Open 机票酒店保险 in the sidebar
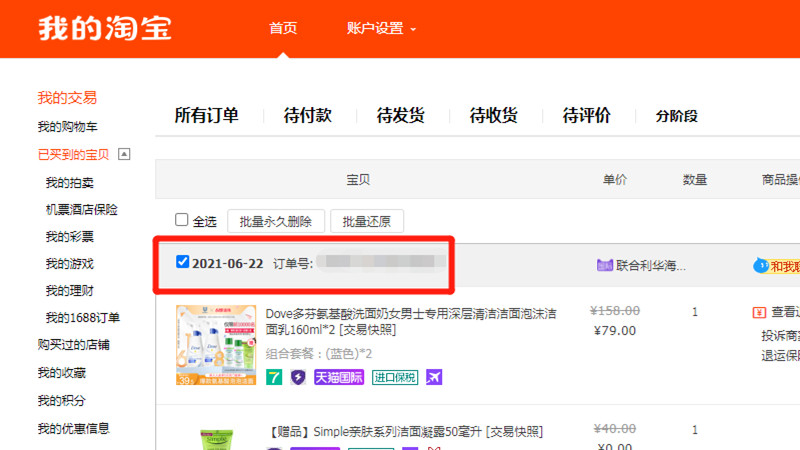Screen dimensions: 800x450 click(82, 210)
